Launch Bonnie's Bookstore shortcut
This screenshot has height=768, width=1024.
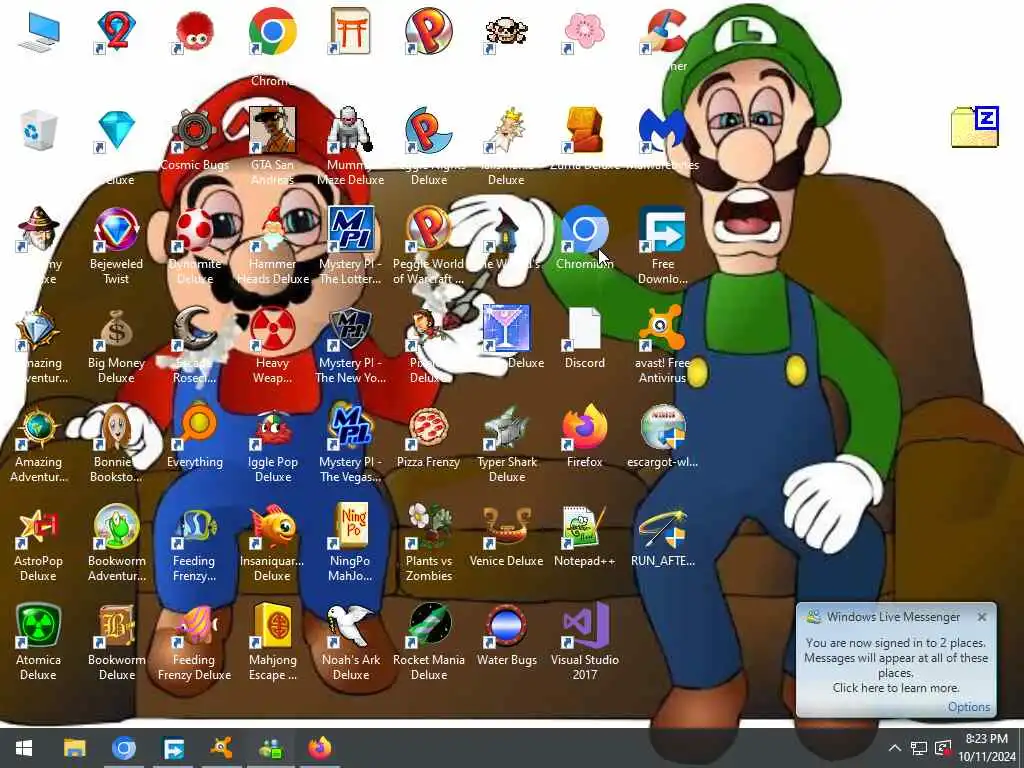pos(116,427)
